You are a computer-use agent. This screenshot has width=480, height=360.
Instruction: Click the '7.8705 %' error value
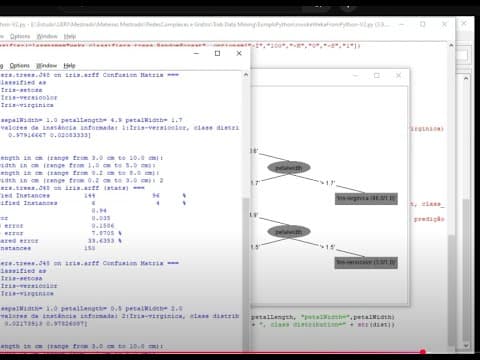coord(107,233)
